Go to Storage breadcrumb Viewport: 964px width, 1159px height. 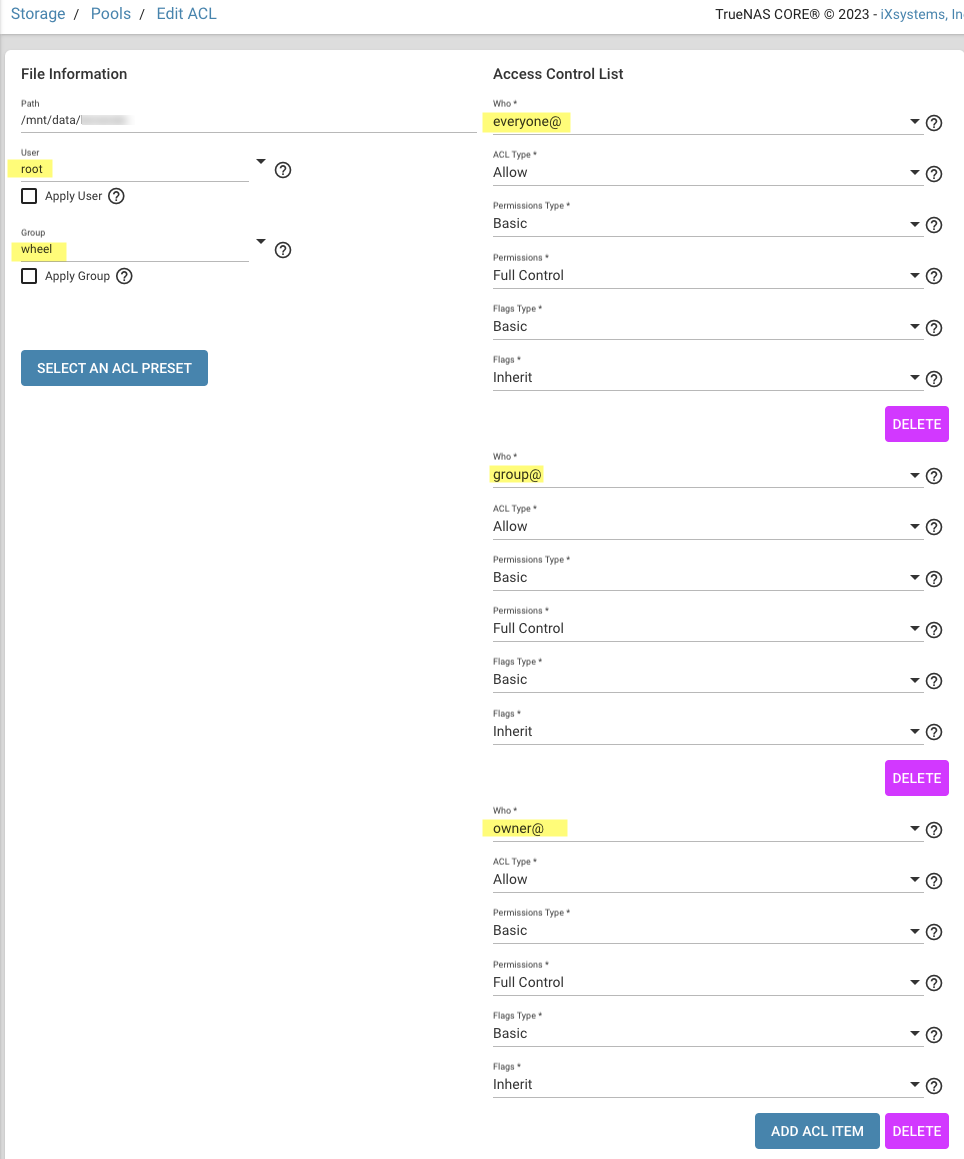click(38, 14)
